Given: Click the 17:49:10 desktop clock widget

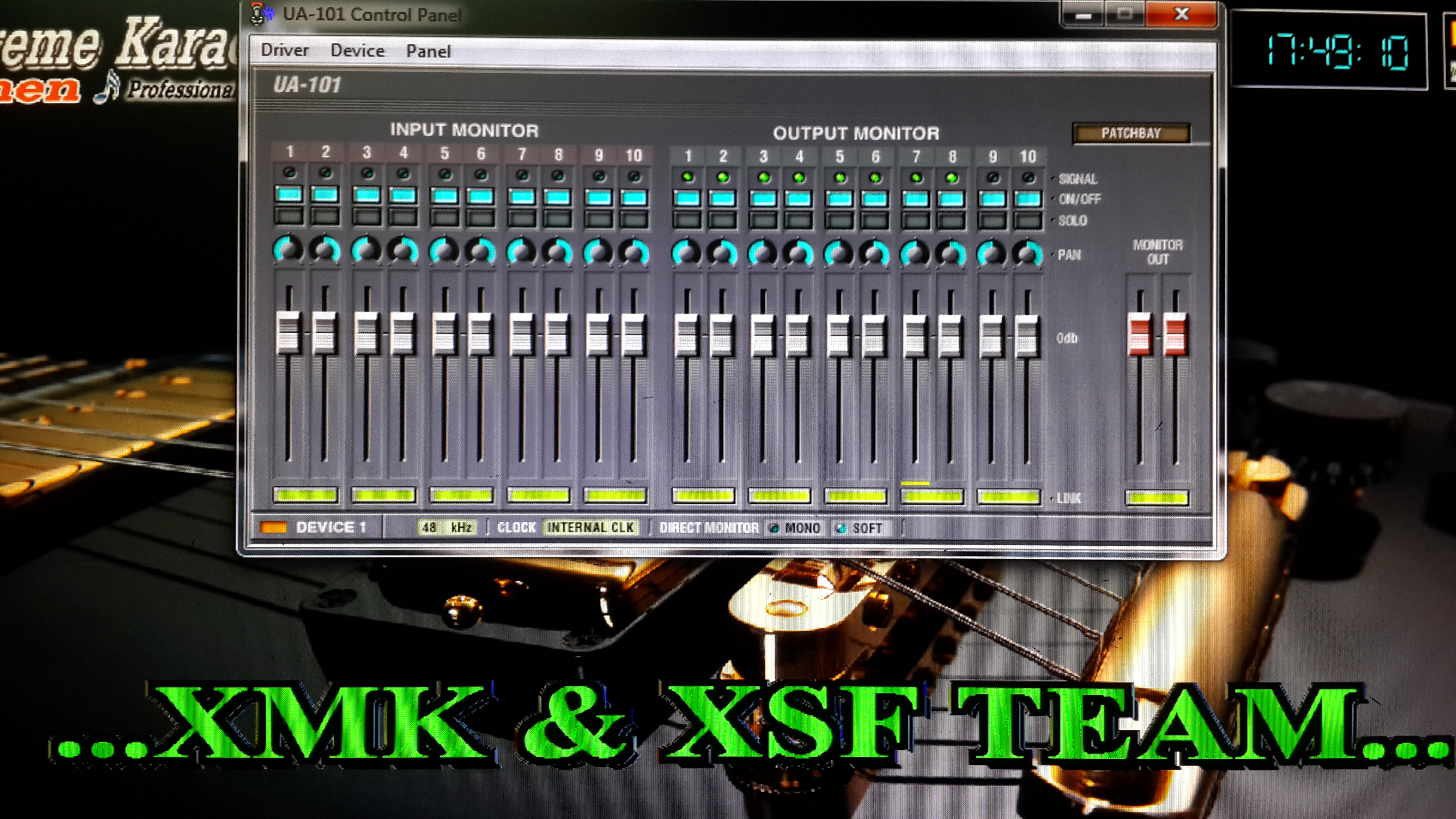Looking at the screenshot, I should (1329, 51).
